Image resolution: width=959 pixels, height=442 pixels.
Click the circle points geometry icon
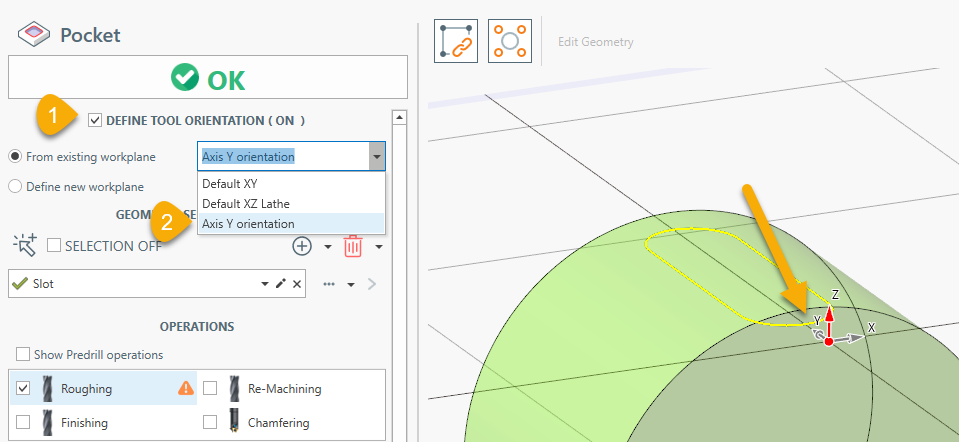(x=509, y=41)
